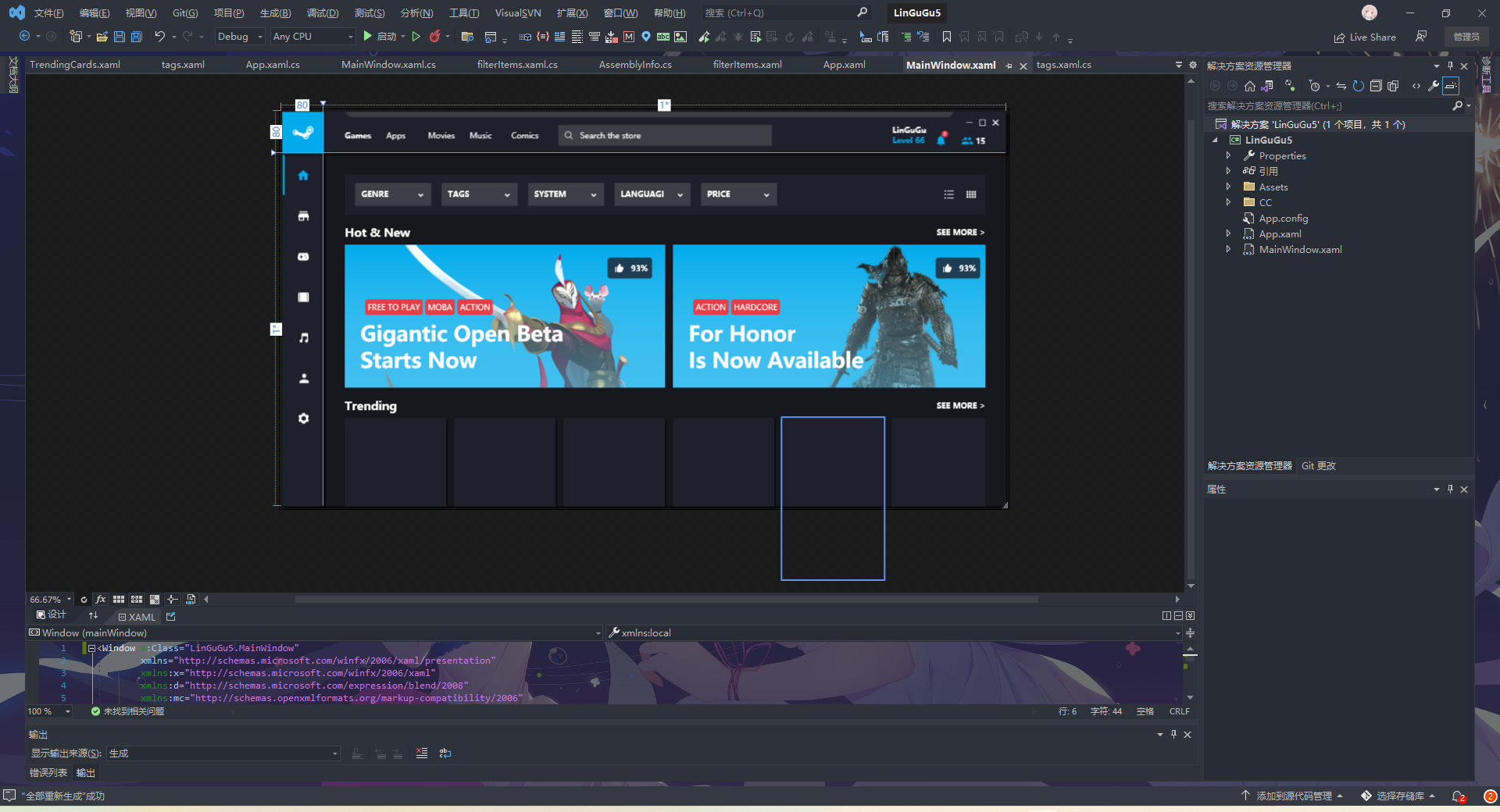Open the 66.67% designer zoom dropdown
The image size is (1500, 812).
pos(50,600)
